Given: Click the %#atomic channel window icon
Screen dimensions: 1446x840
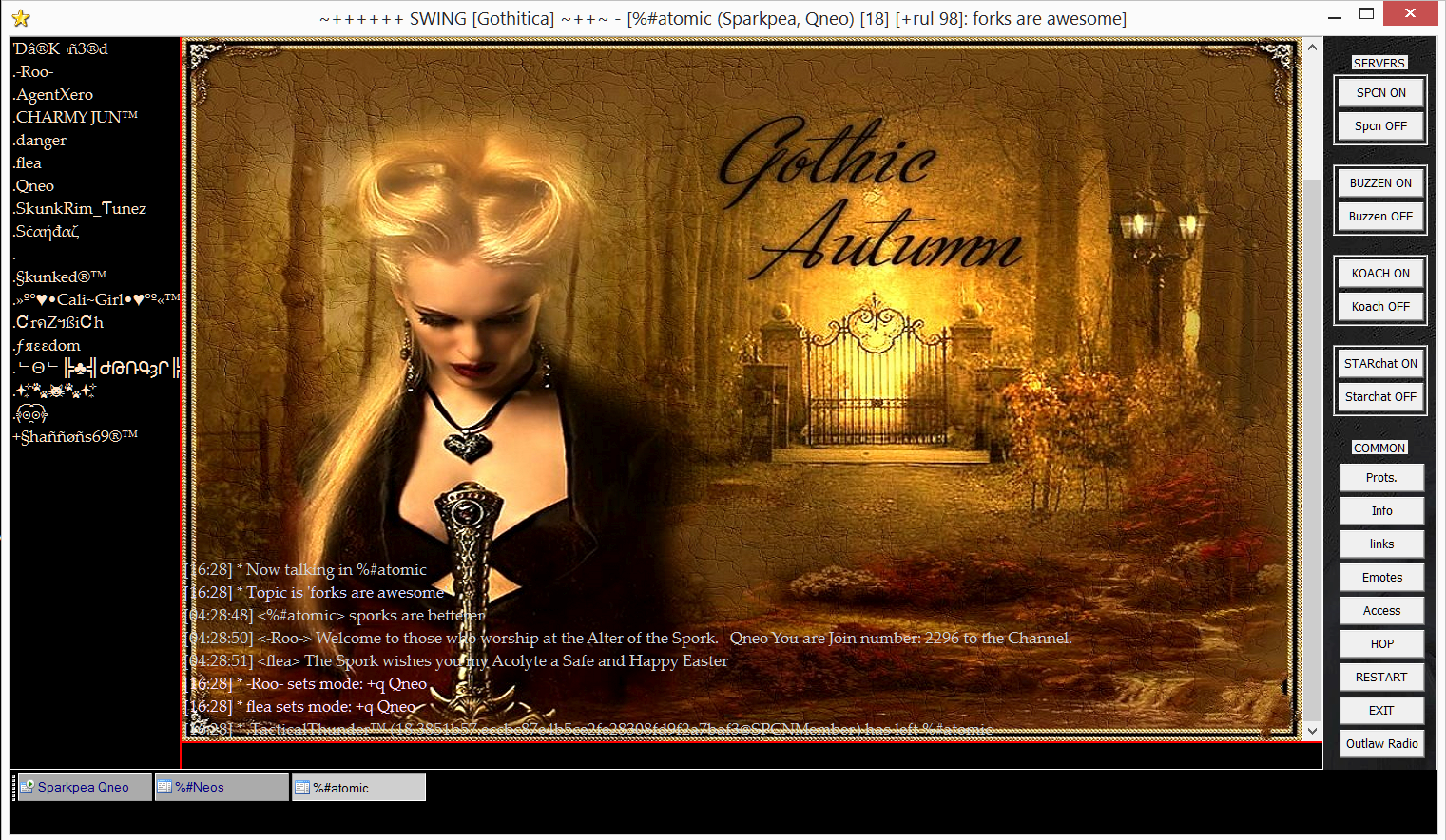Looking at the screenshot, I should tap(302, 788).
